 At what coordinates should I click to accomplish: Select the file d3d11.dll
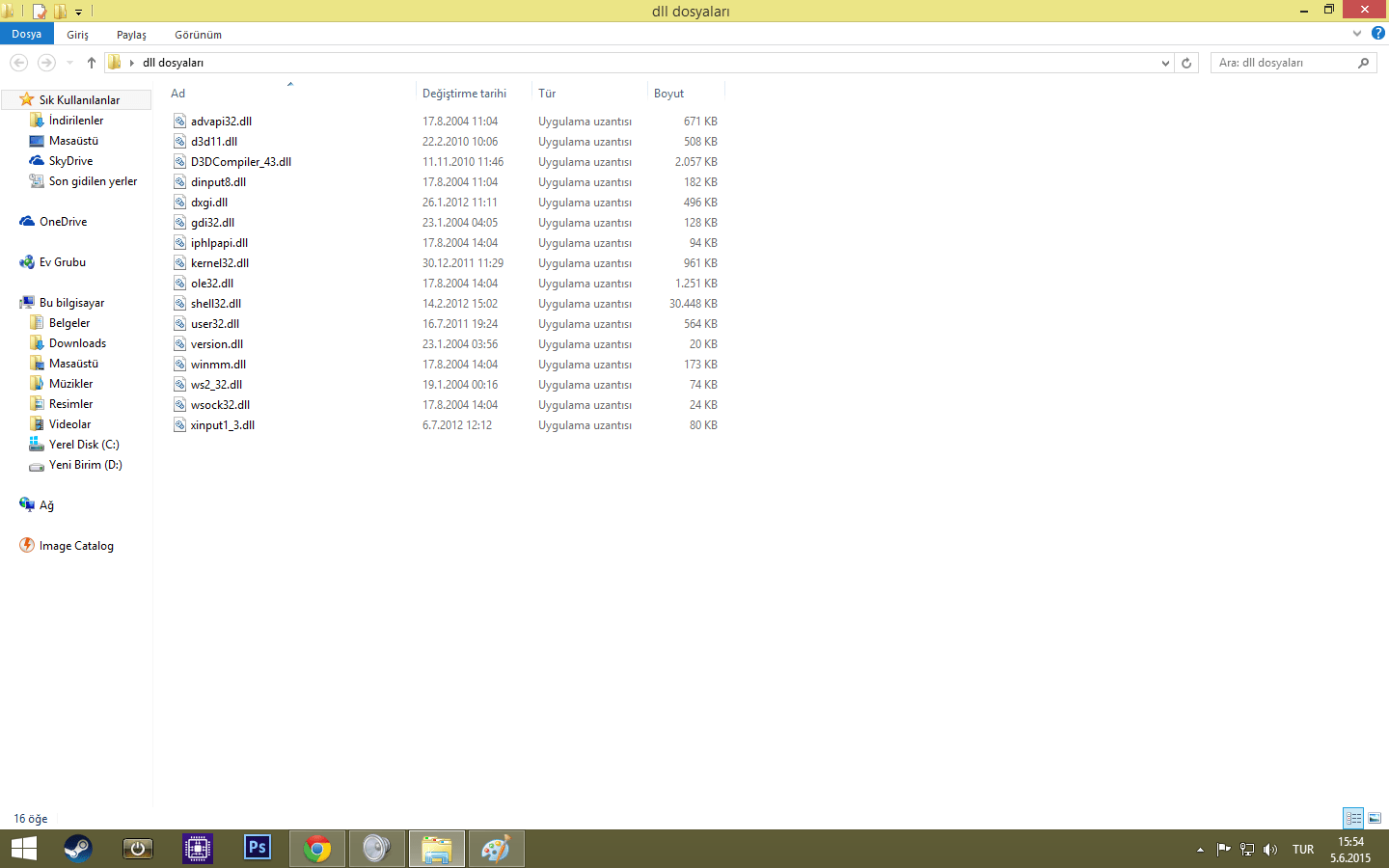(x=214, y=142)
